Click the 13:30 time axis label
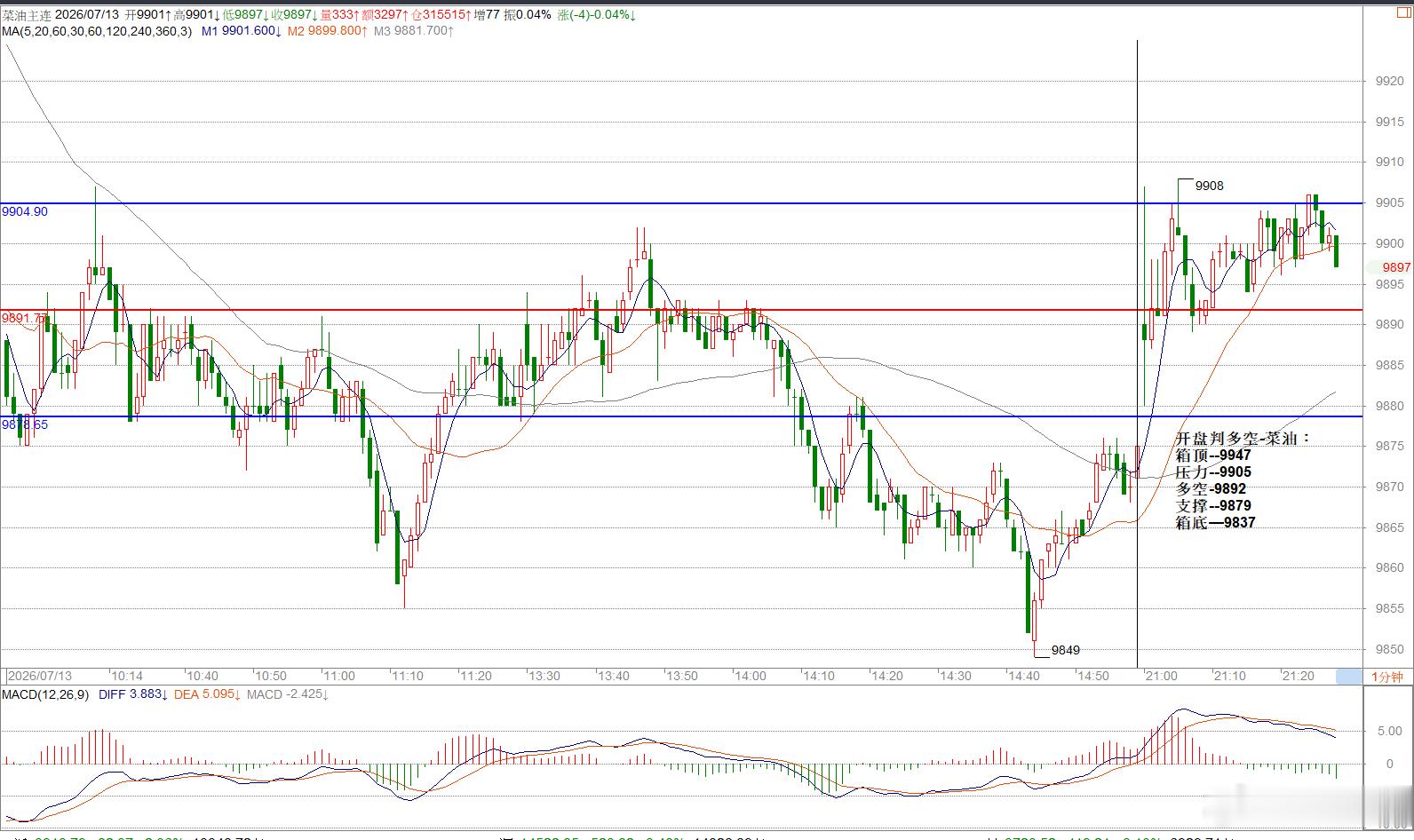The image size is (1414, 840). [544, 677]
